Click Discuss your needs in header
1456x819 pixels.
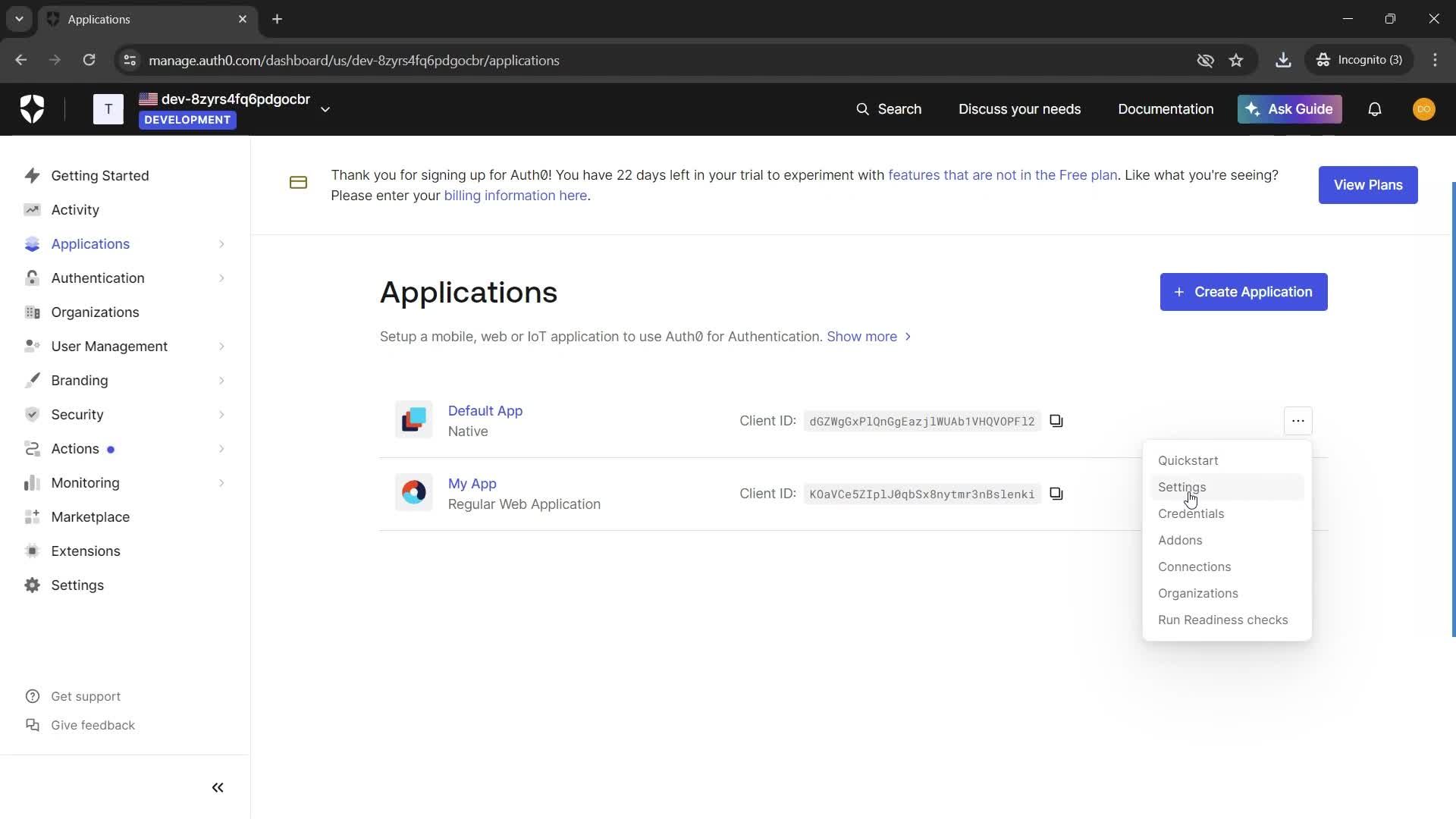[x=1019, y=109]
